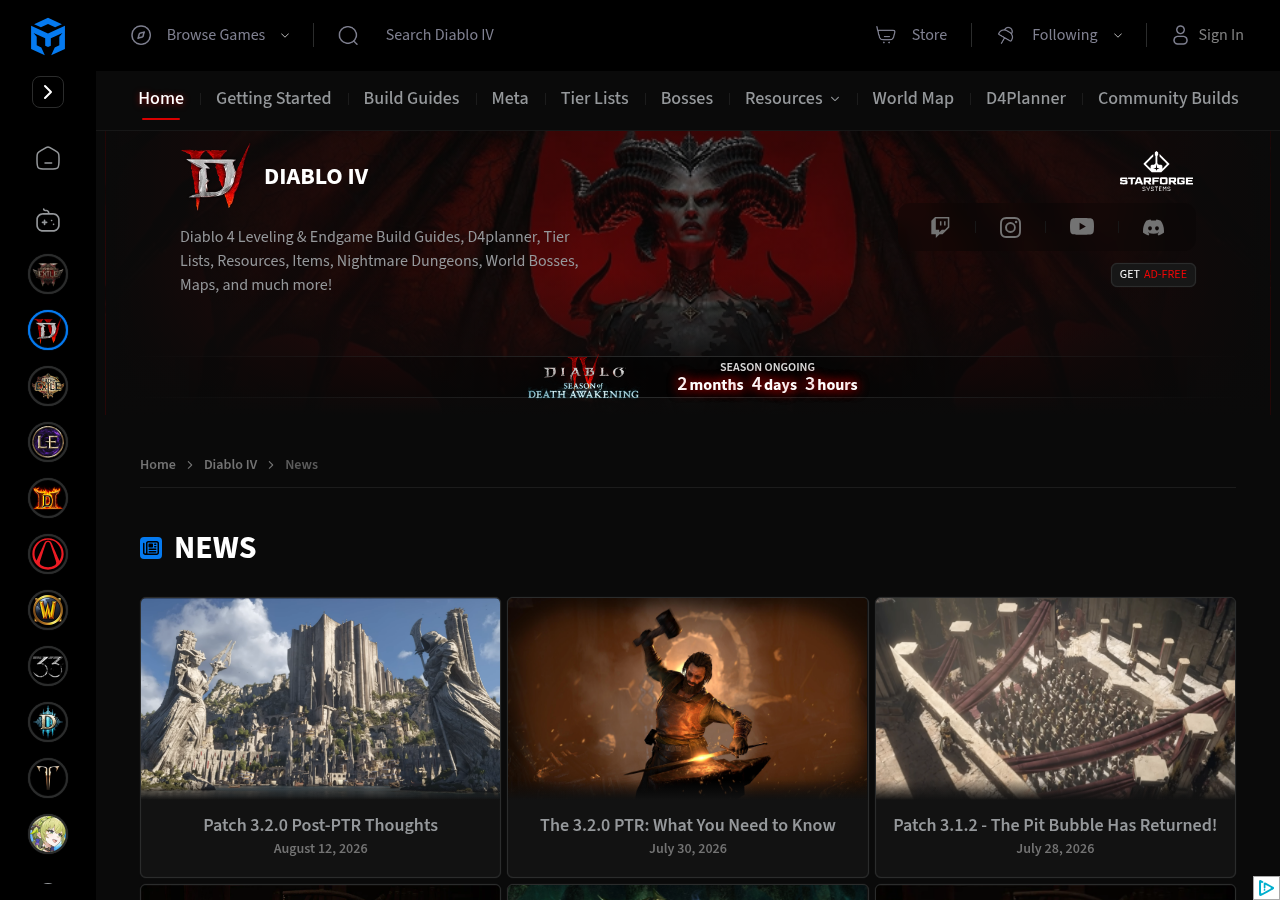Open the home icon in the sidebar
1280x900 pixels.
[x=48, y=158]
